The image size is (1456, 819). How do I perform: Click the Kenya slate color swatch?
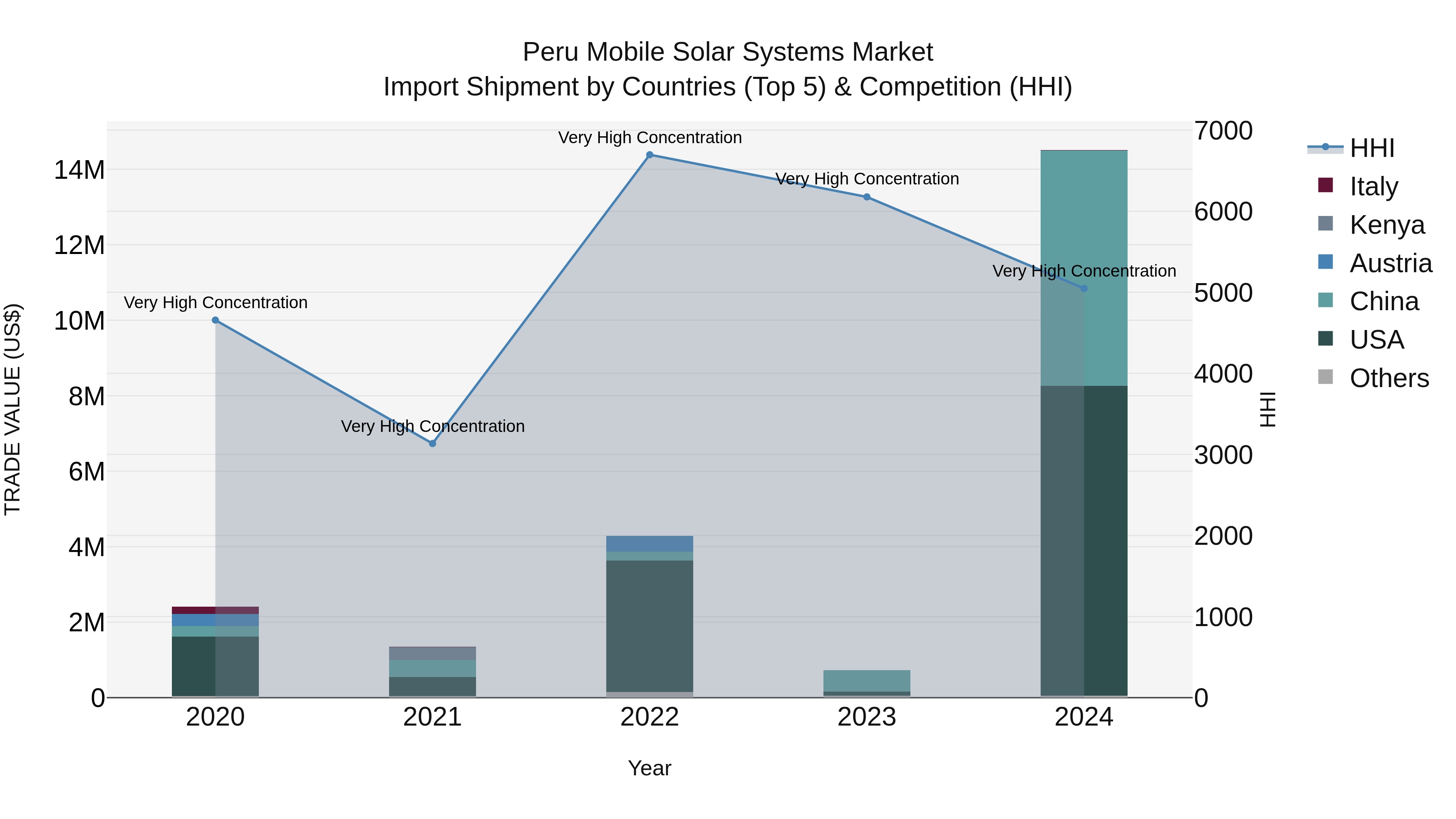(x=1325, y=223)
